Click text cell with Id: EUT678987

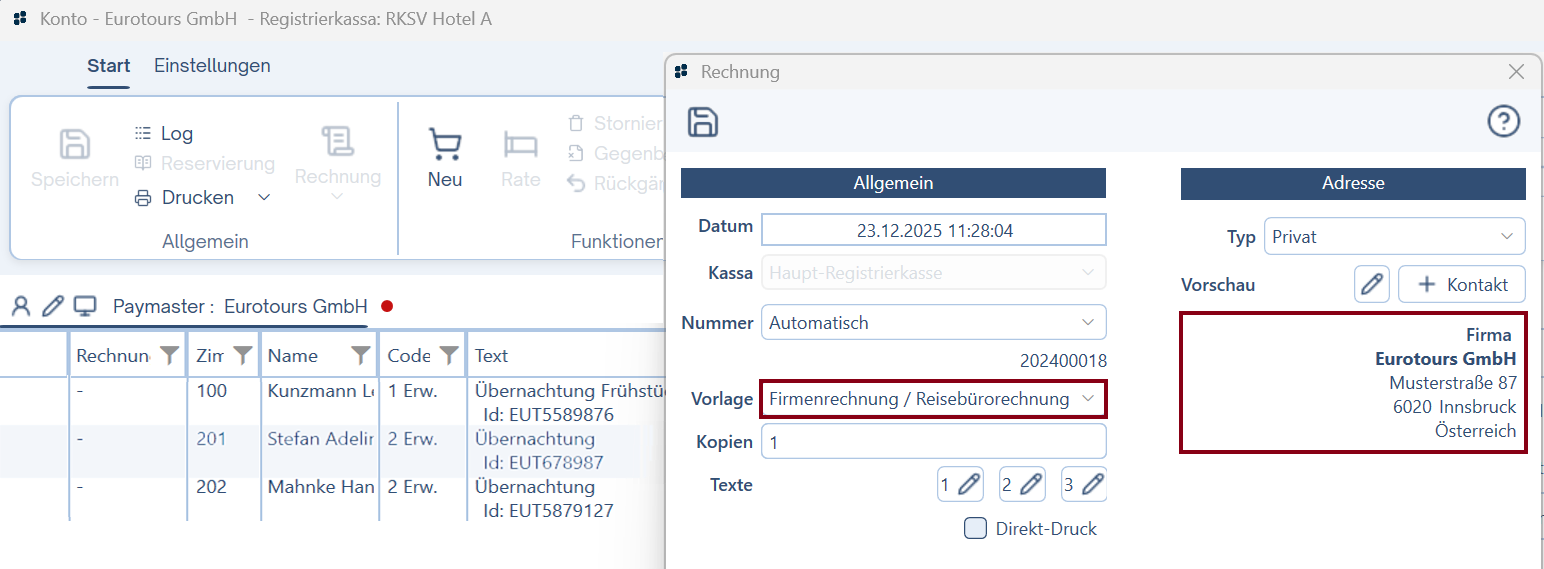click(x=566, y=449)
